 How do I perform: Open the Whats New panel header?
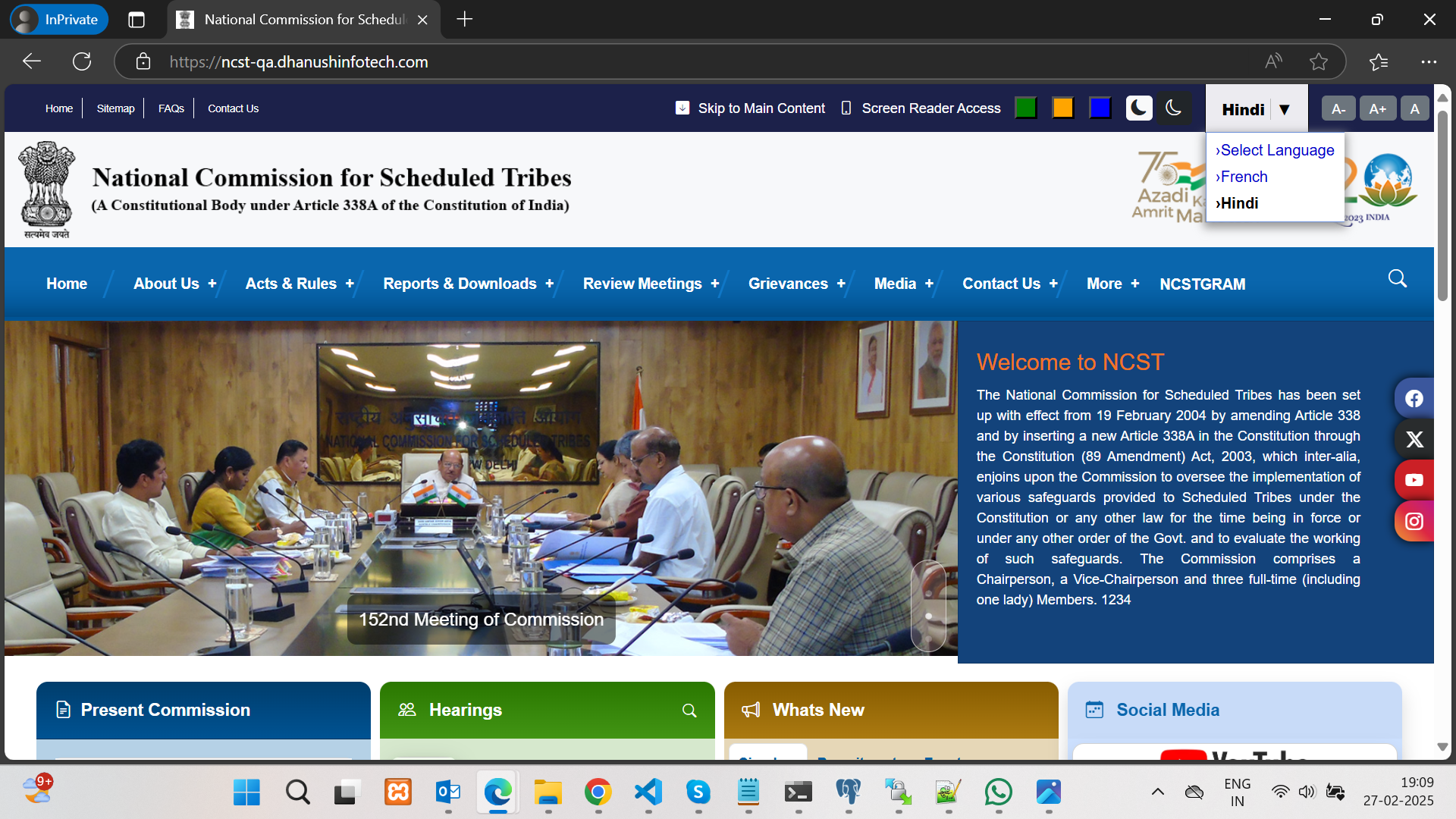click(891, 711)
